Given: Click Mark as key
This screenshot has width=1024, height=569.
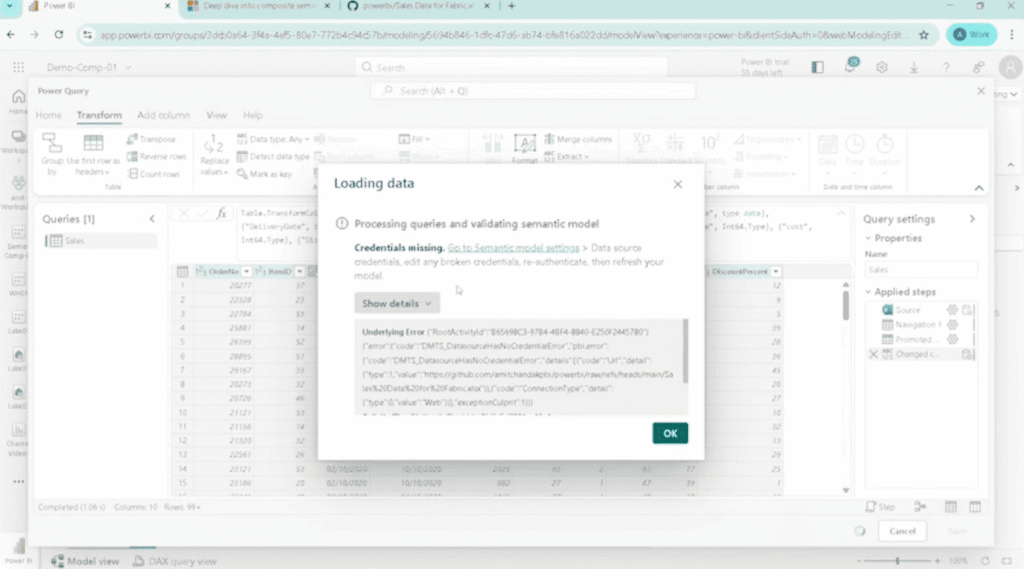Looking at the screenshot, I should [264, 174].
